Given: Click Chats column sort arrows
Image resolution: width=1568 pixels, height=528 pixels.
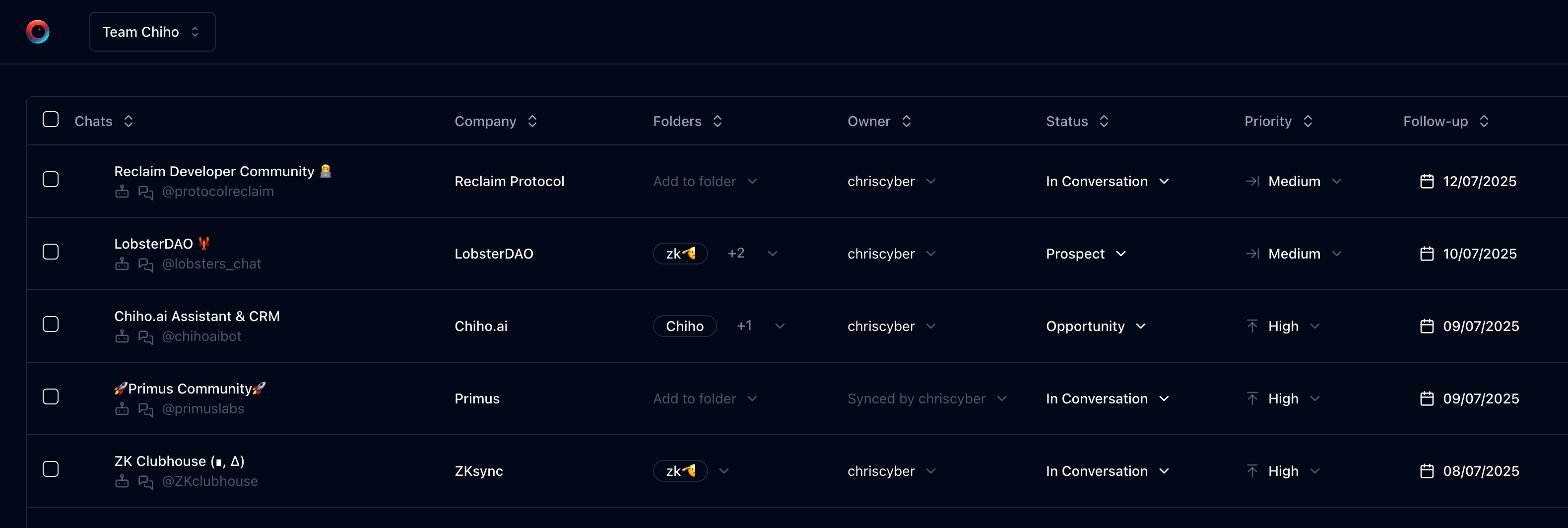Looking at the screenshot, I should pos(129,121).
